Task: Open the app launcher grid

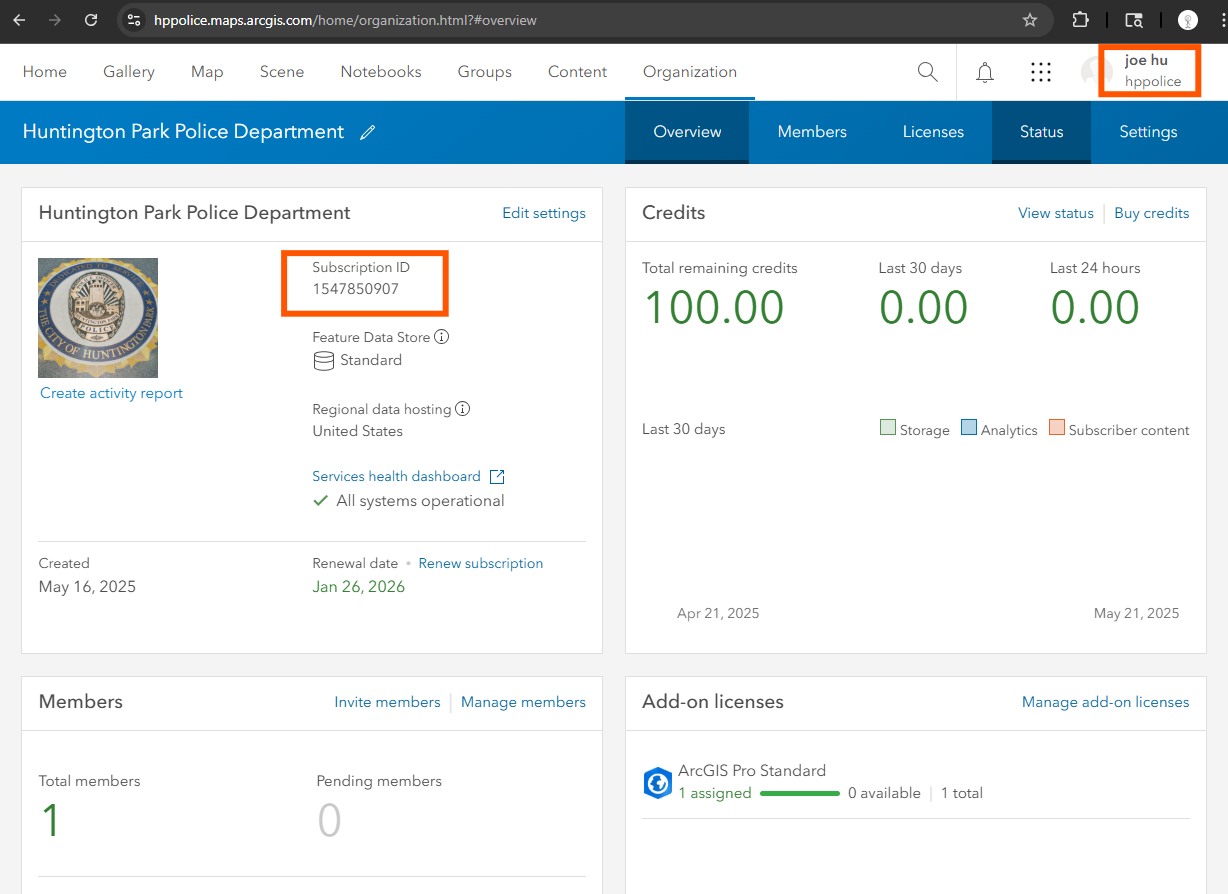Action: [x=1041, y=72]
